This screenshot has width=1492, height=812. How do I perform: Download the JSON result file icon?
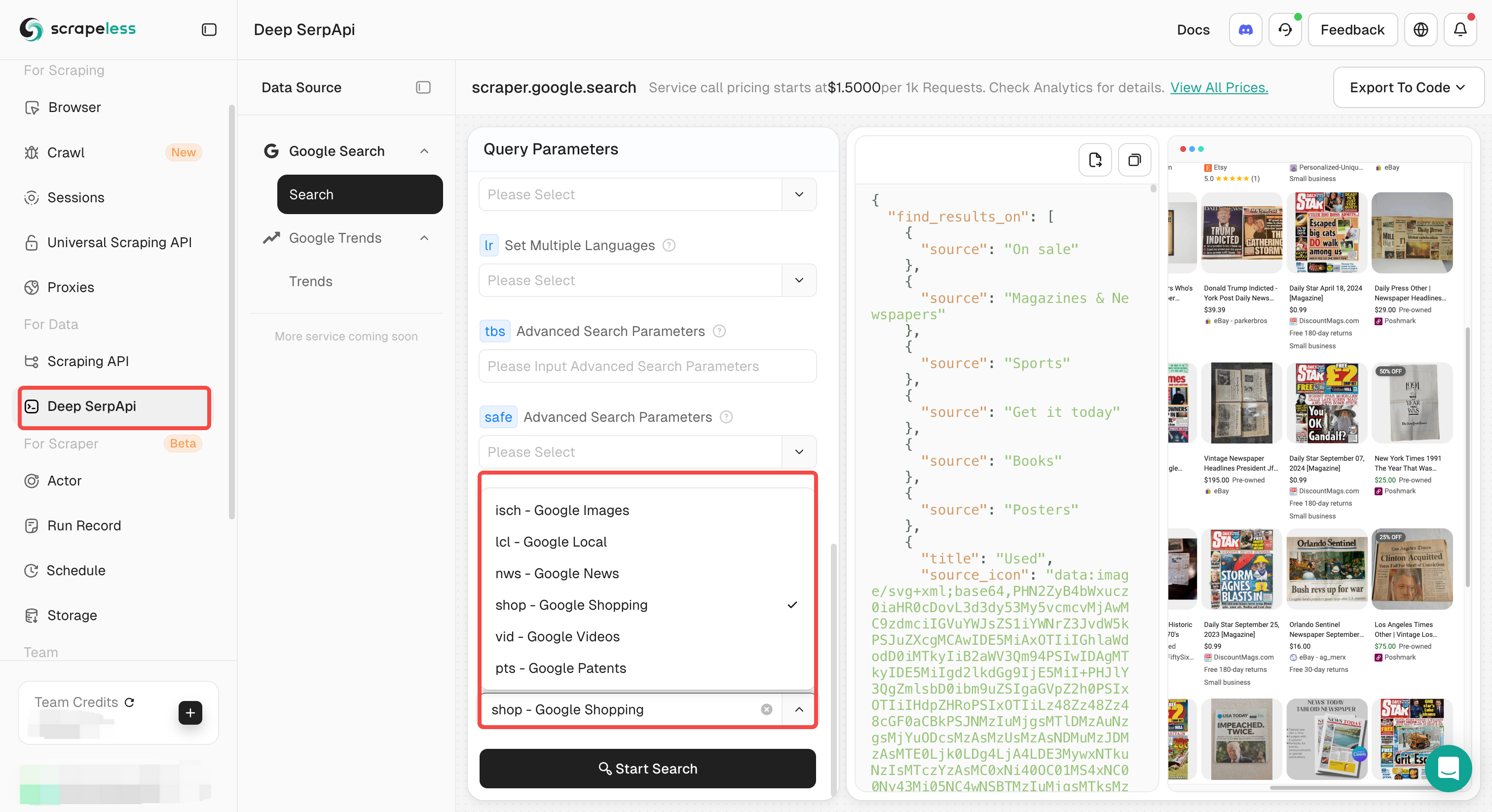pyautogui.click(x=1095, y=160)
